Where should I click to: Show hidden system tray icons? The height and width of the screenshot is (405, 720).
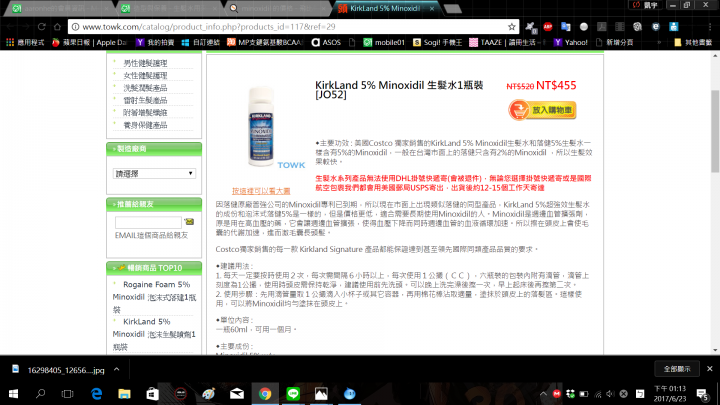click(x=543, y=394)
